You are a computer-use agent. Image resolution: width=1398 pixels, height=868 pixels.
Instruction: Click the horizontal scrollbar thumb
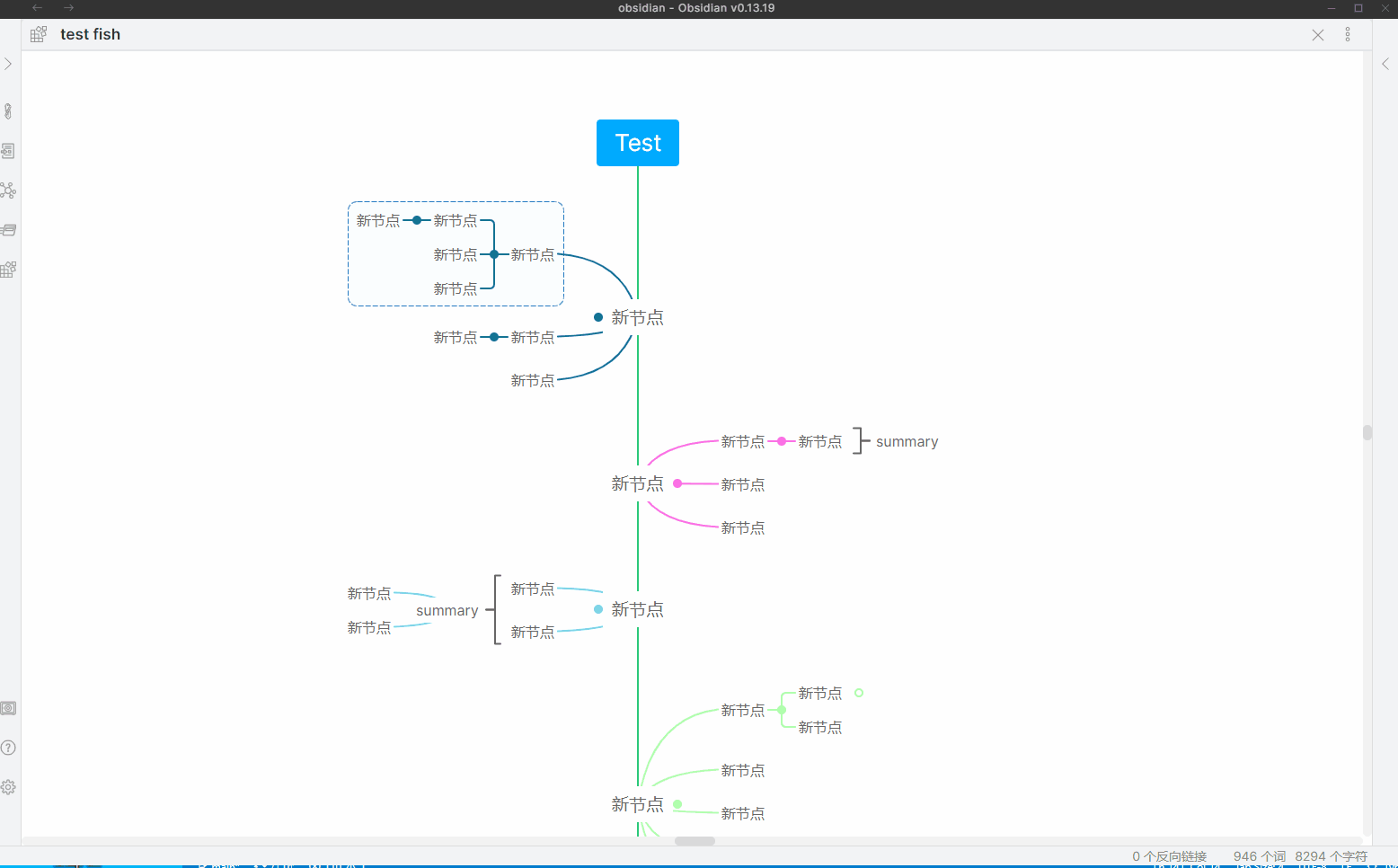[x=695, y=841]
